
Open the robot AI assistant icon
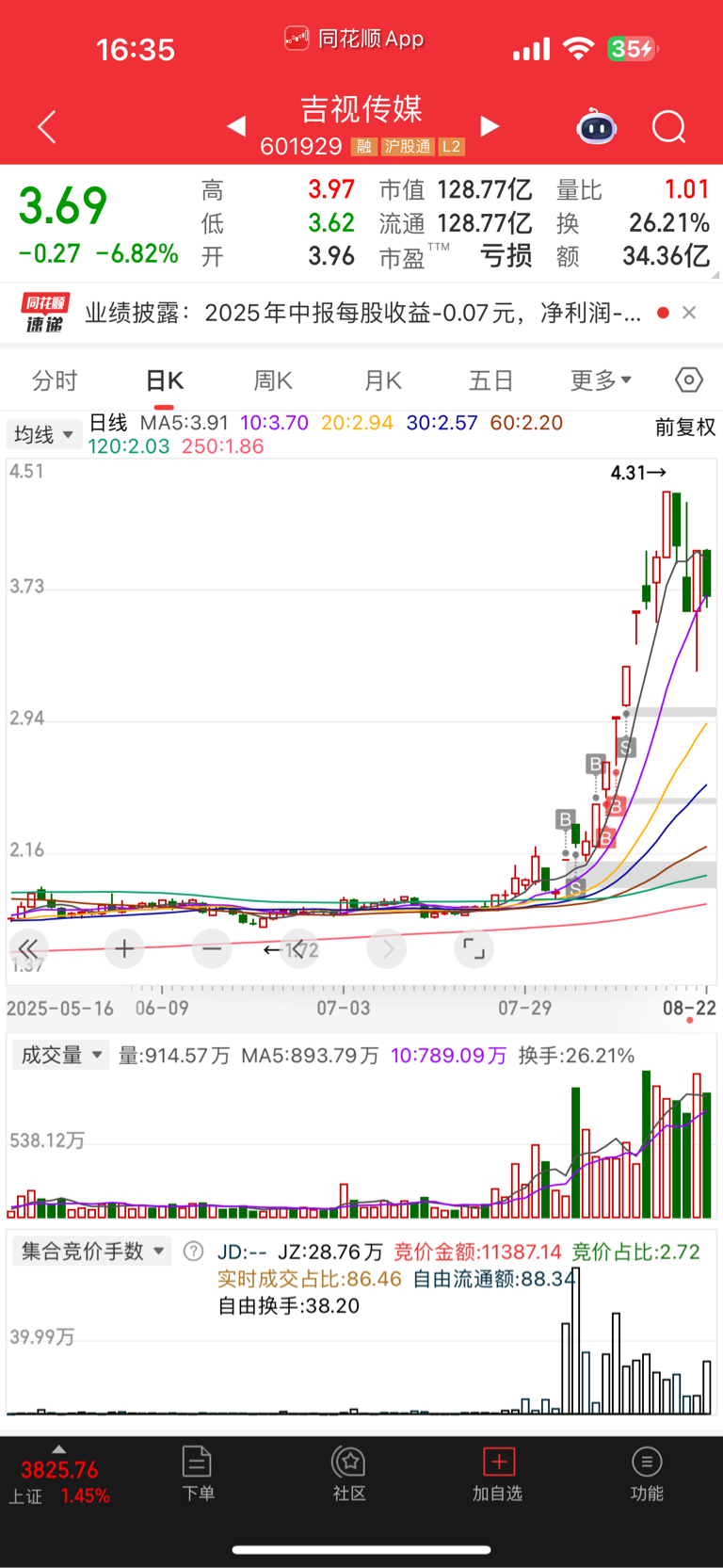[597, 126]
